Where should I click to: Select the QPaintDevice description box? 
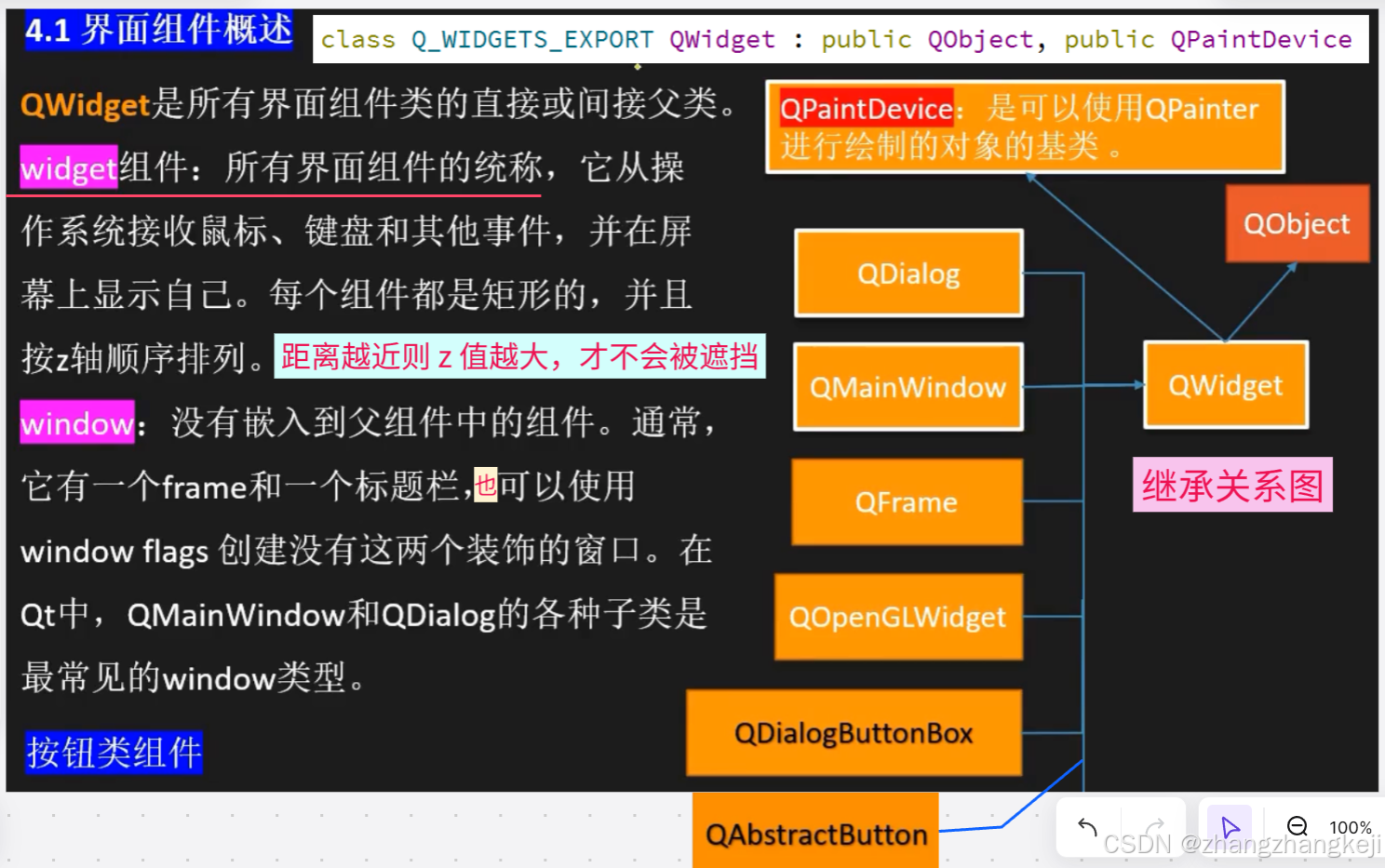(x=1022, y=127)
